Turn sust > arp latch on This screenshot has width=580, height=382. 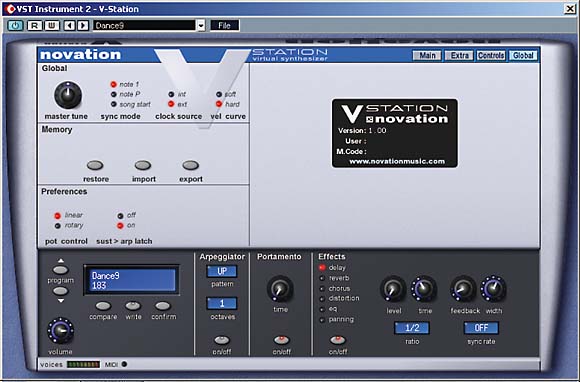pyautogui.click(x=120, y=225)
